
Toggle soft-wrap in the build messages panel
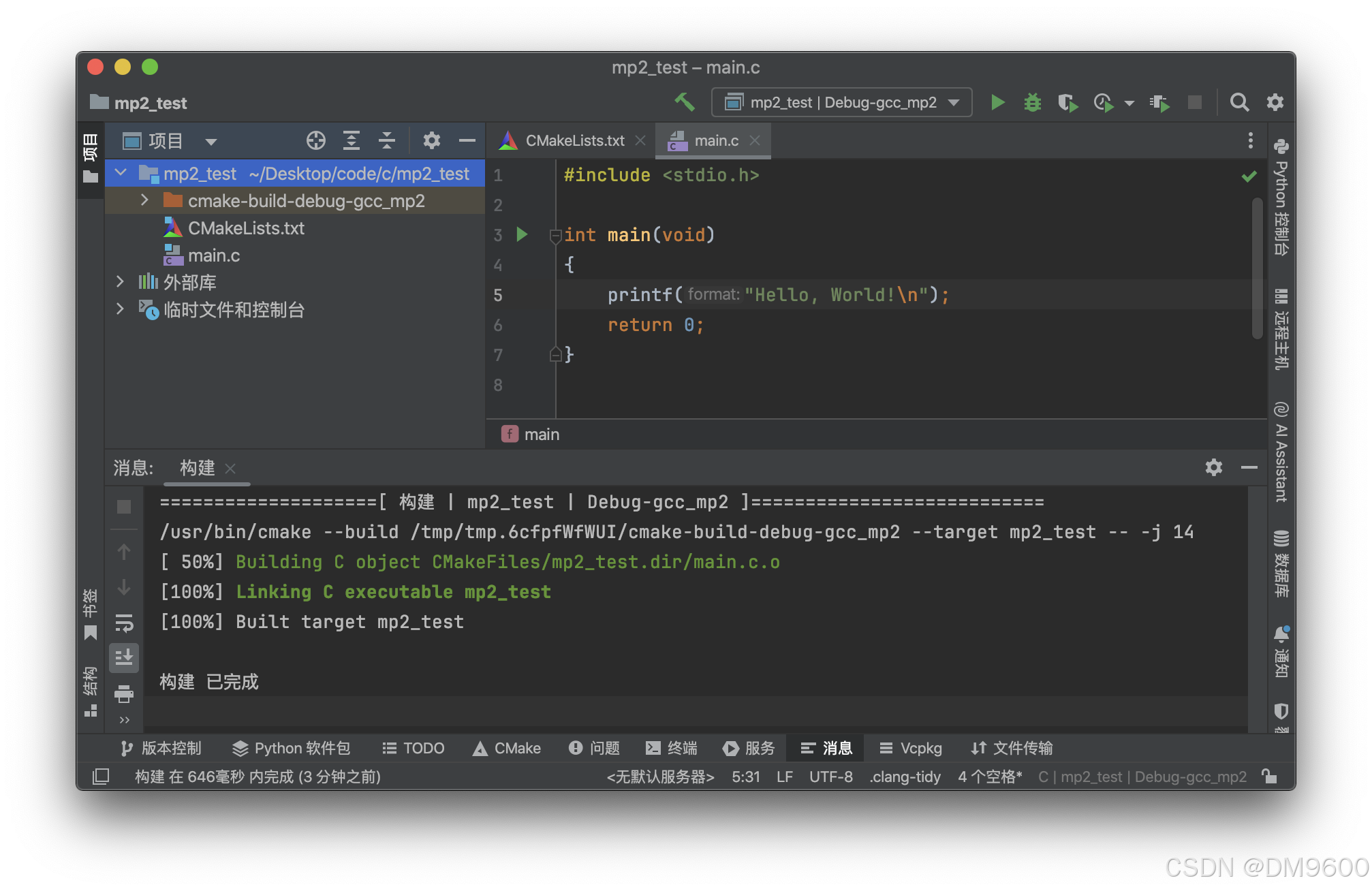(124, 623)
